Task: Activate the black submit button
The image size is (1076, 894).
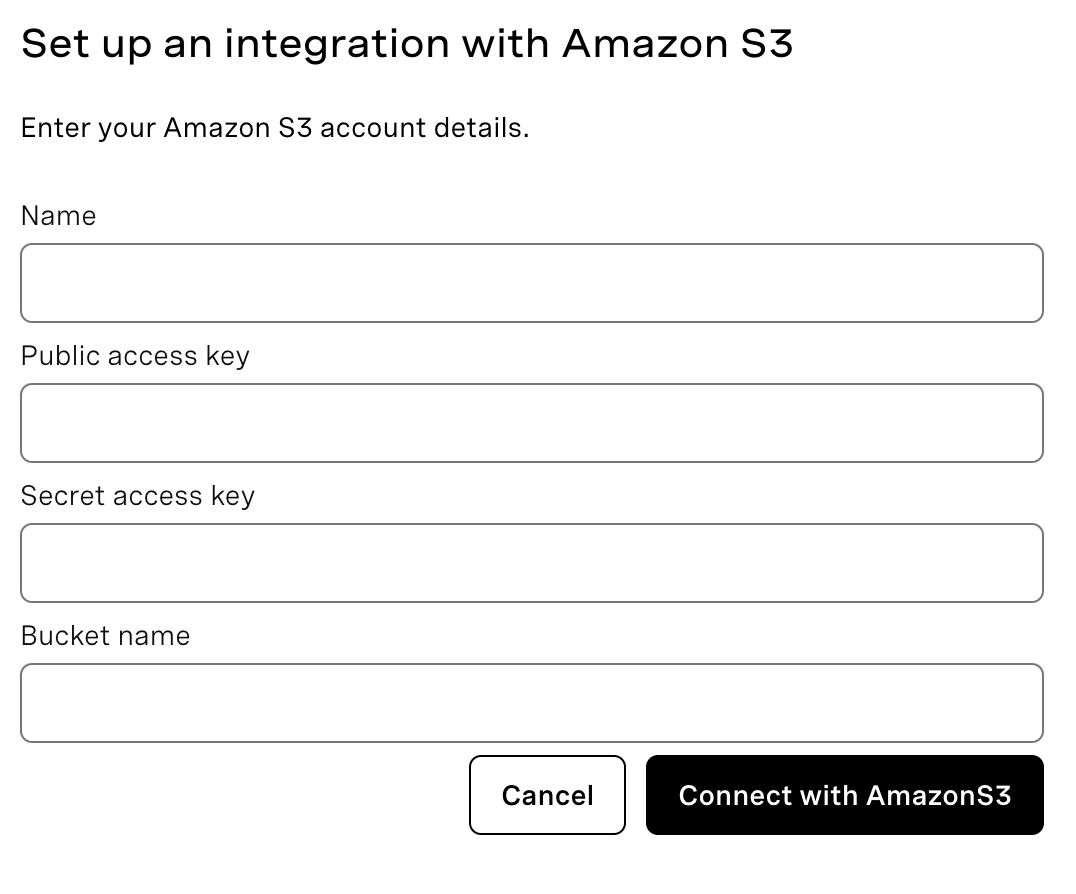Action: click(845, 795)
